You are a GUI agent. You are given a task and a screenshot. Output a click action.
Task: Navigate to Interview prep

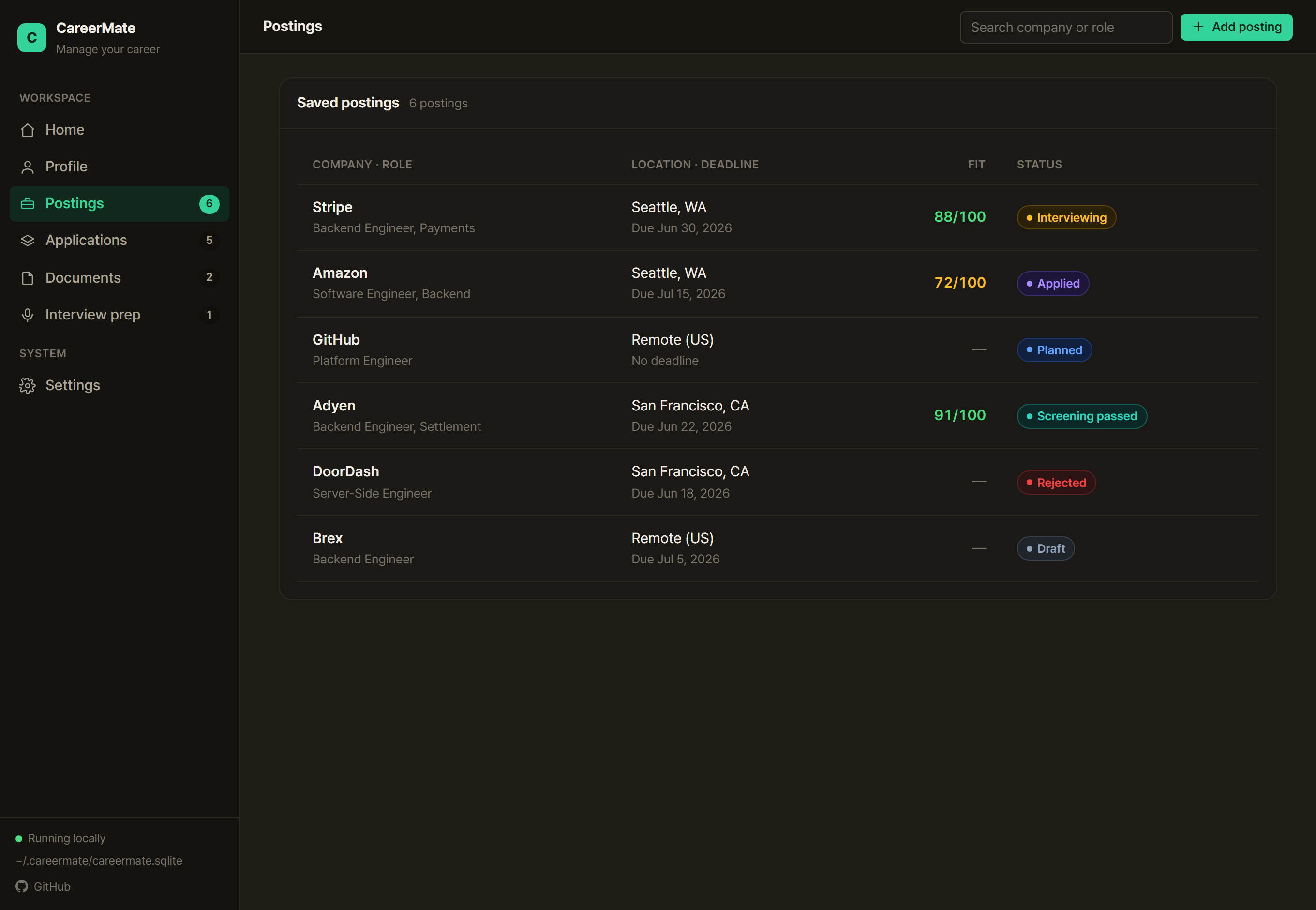120,315
